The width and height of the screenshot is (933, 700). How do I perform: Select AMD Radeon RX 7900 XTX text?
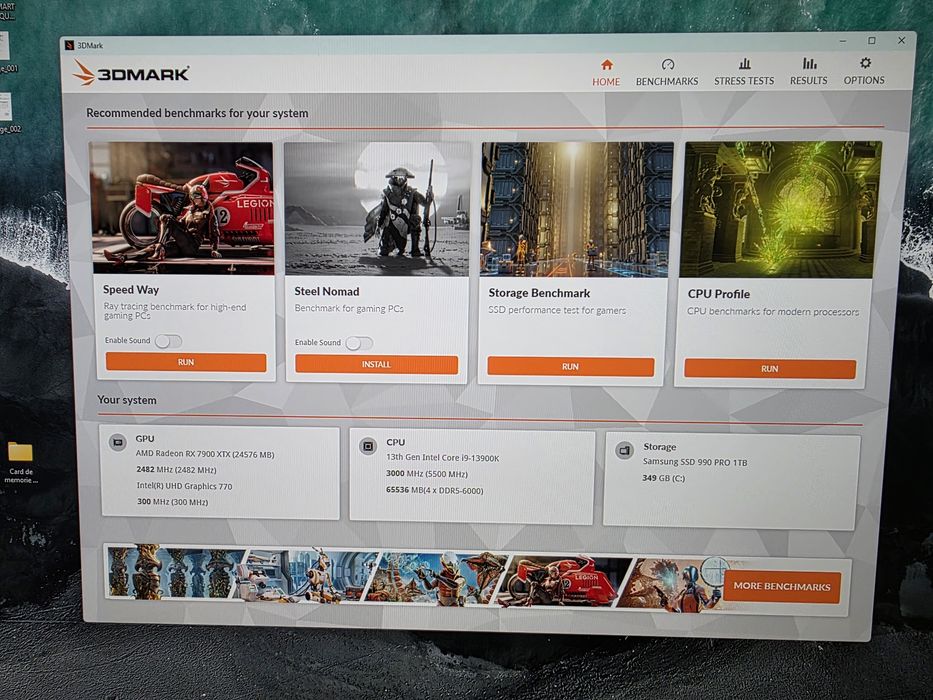click(205, 454)
